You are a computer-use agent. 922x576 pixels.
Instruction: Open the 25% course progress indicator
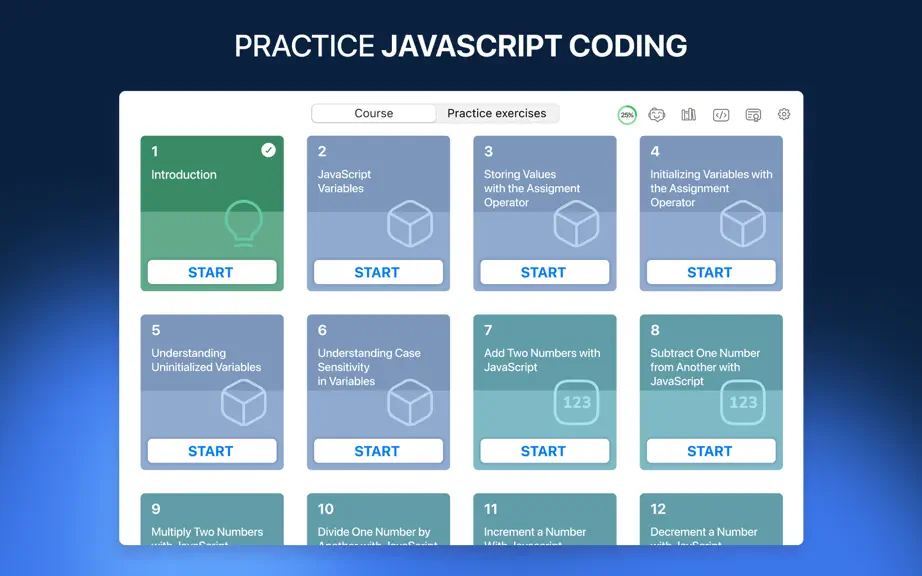tap(627, 115)
